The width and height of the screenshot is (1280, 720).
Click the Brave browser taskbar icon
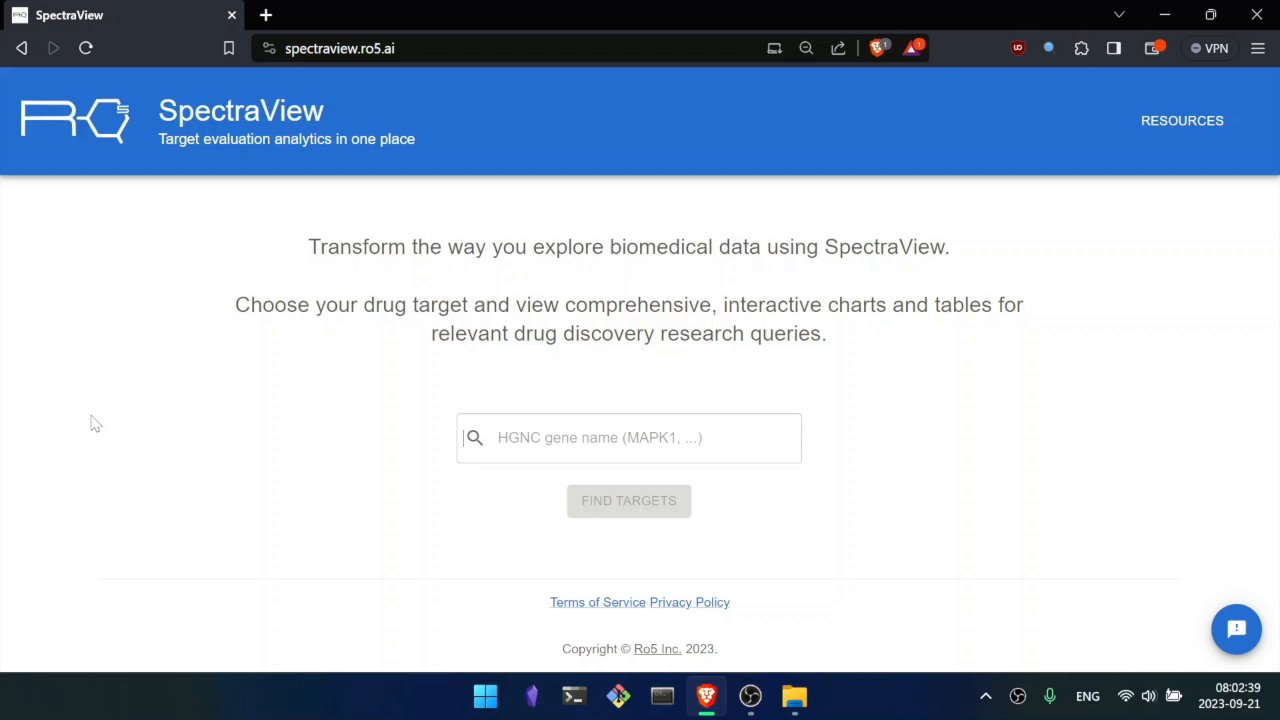click(x=706, y=696)
